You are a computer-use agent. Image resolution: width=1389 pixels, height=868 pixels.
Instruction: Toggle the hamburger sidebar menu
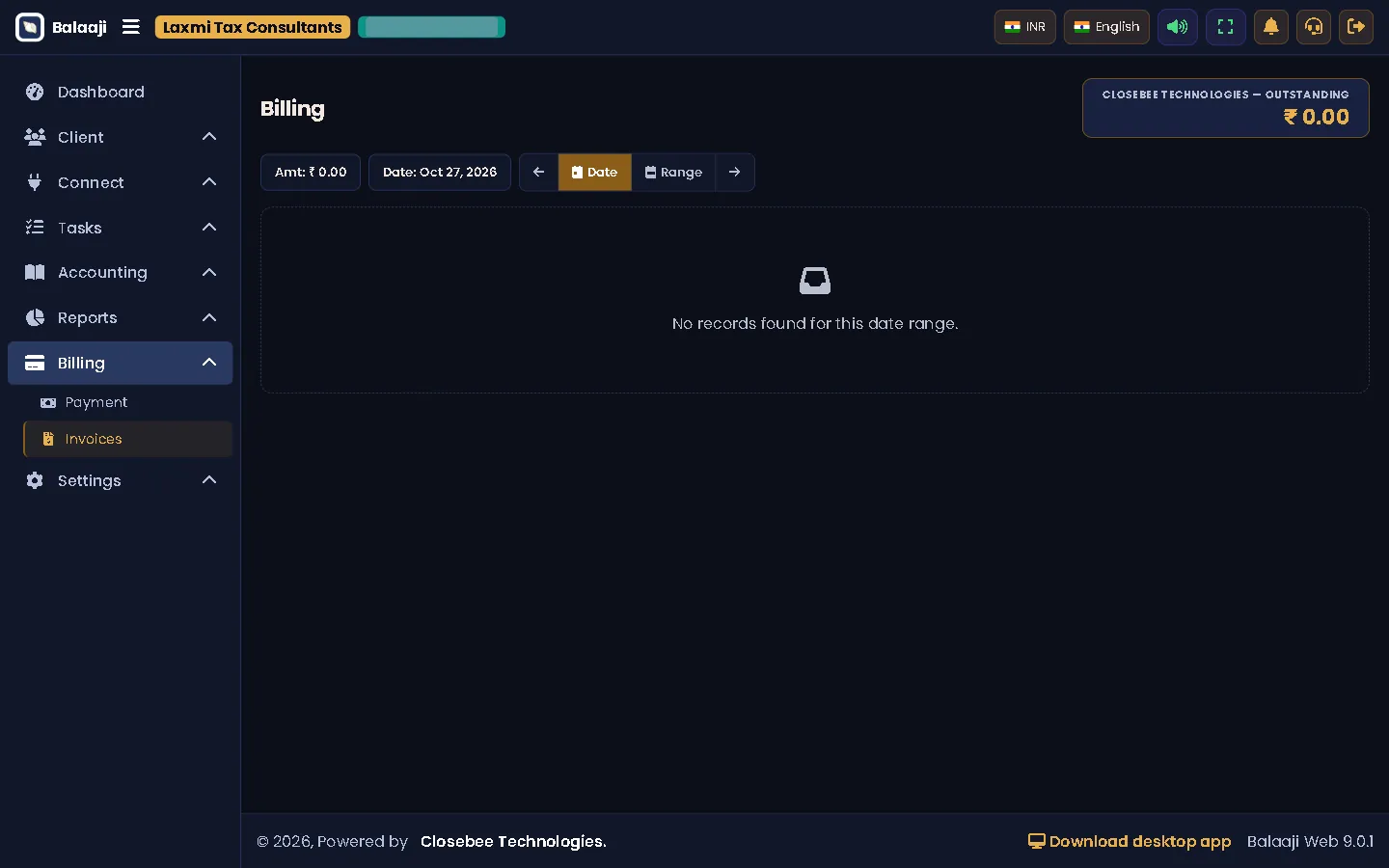pos(131,27)
